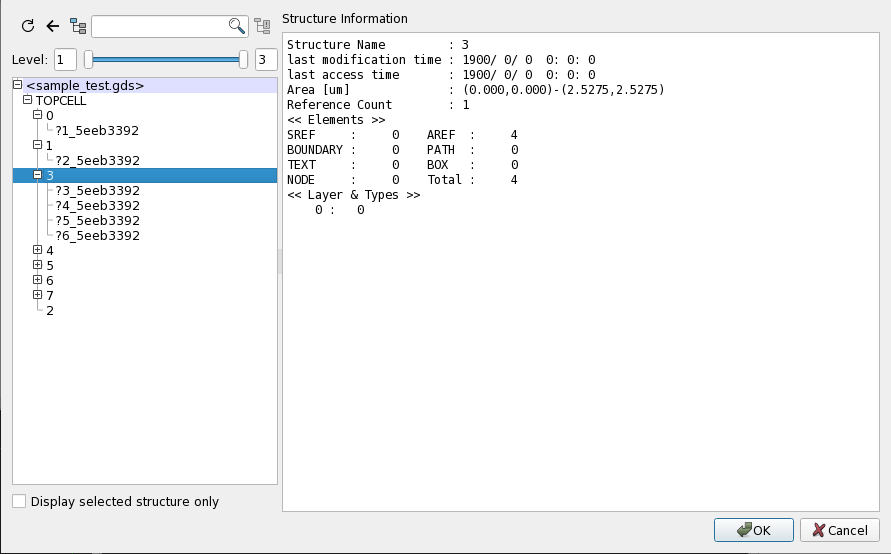
Task: Select ?1_5eeb3392 tree item
Action: click(97, 131)
